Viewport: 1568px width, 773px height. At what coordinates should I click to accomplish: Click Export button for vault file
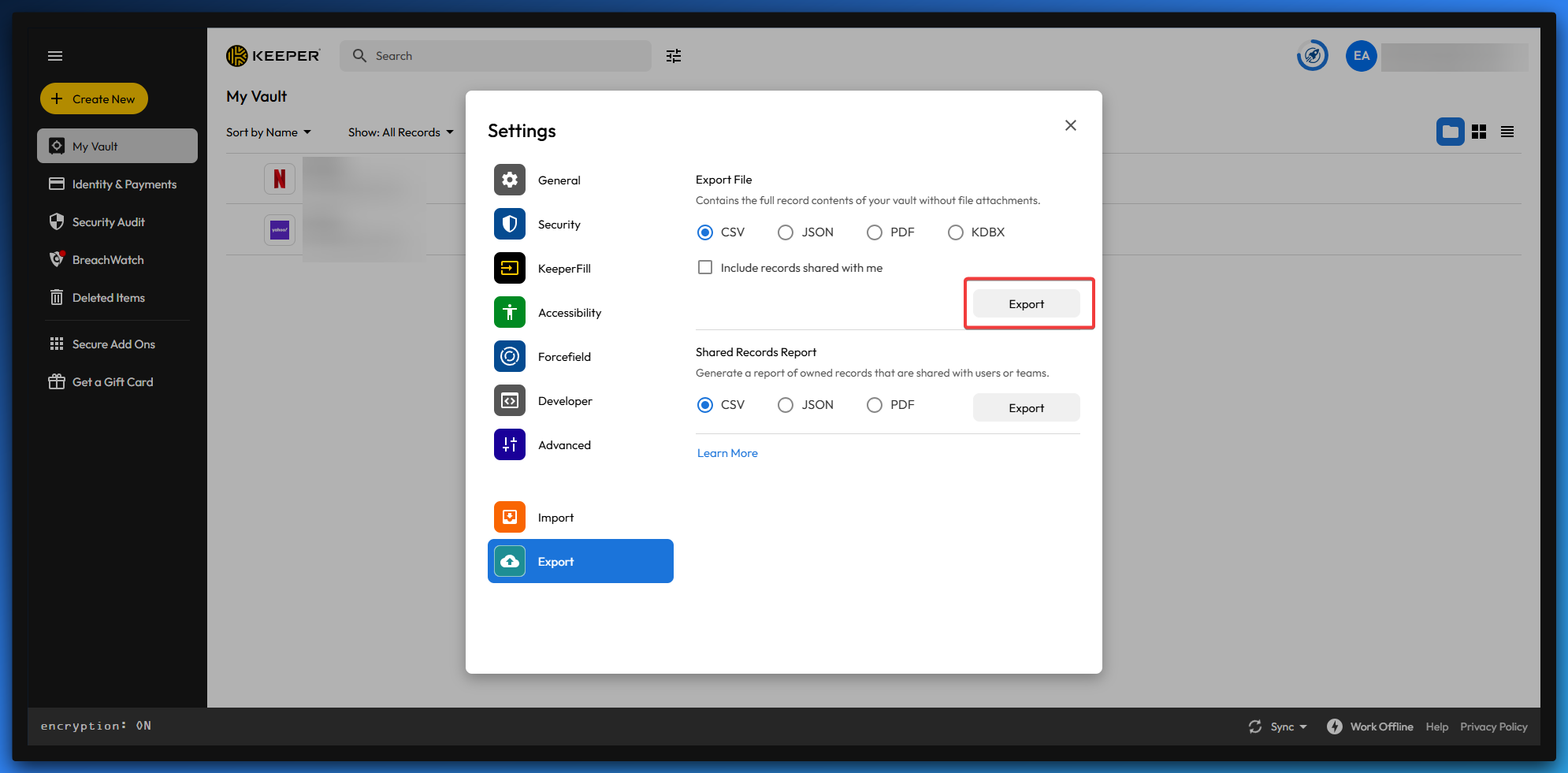(1026, 304)
